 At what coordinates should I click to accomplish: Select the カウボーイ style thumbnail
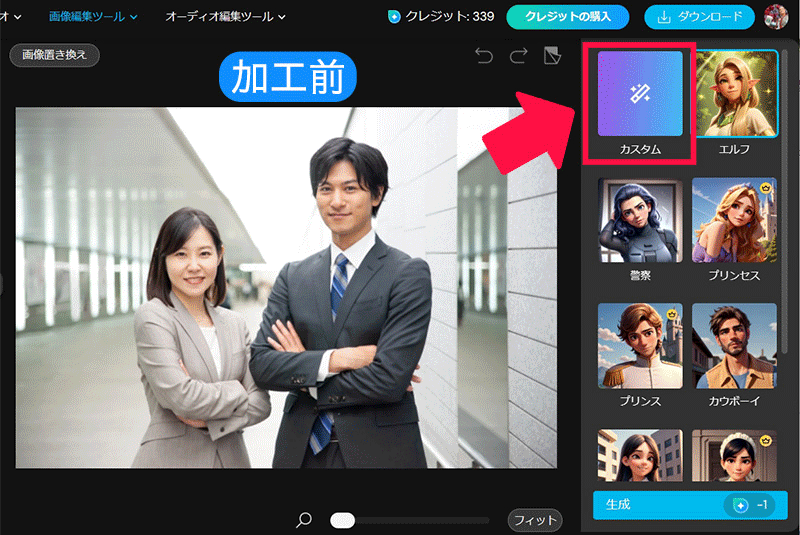tap(735, 346)
